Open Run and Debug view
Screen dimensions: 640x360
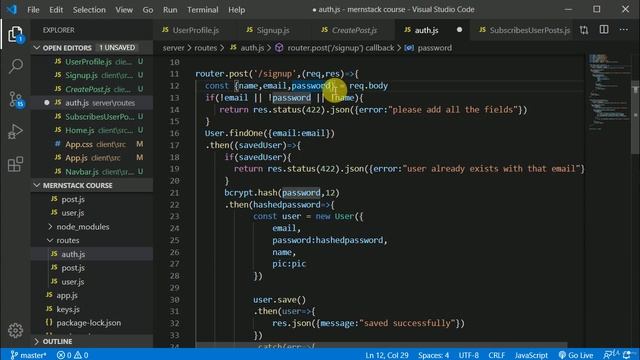point(16,131)
